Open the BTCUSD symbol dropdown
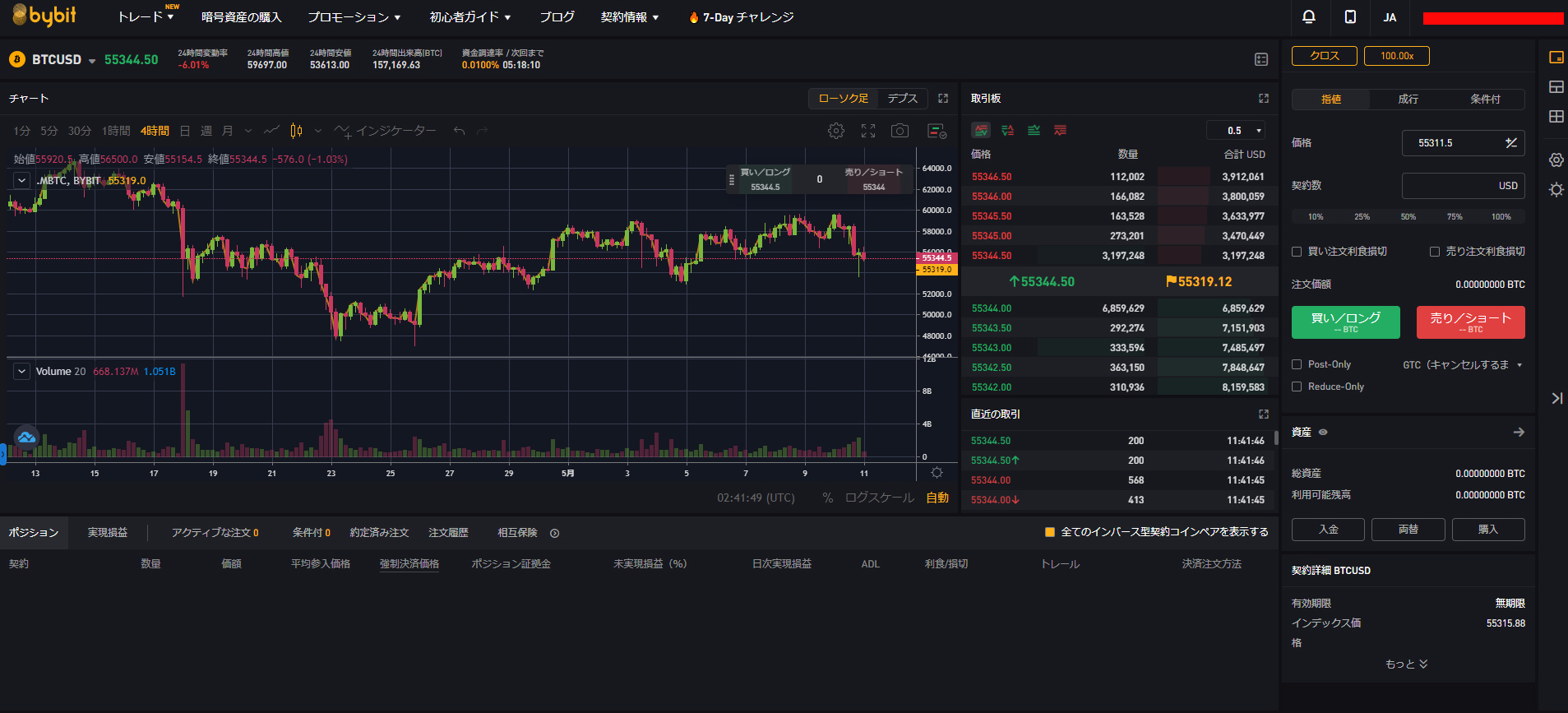This screenshot has height=713, width=1568. click(91, 61)
